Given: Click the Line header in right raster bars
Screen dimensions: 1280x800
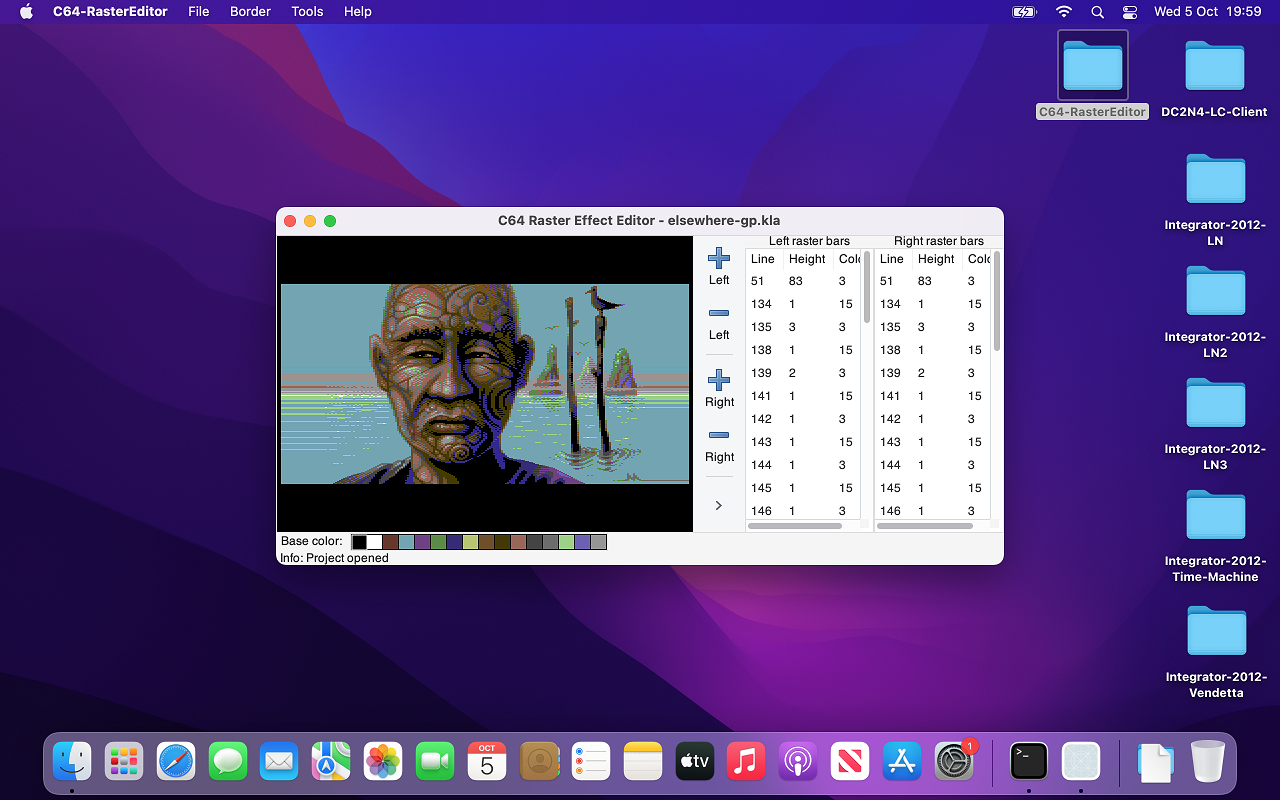Looking at the screenshot, I should point(892,259).
